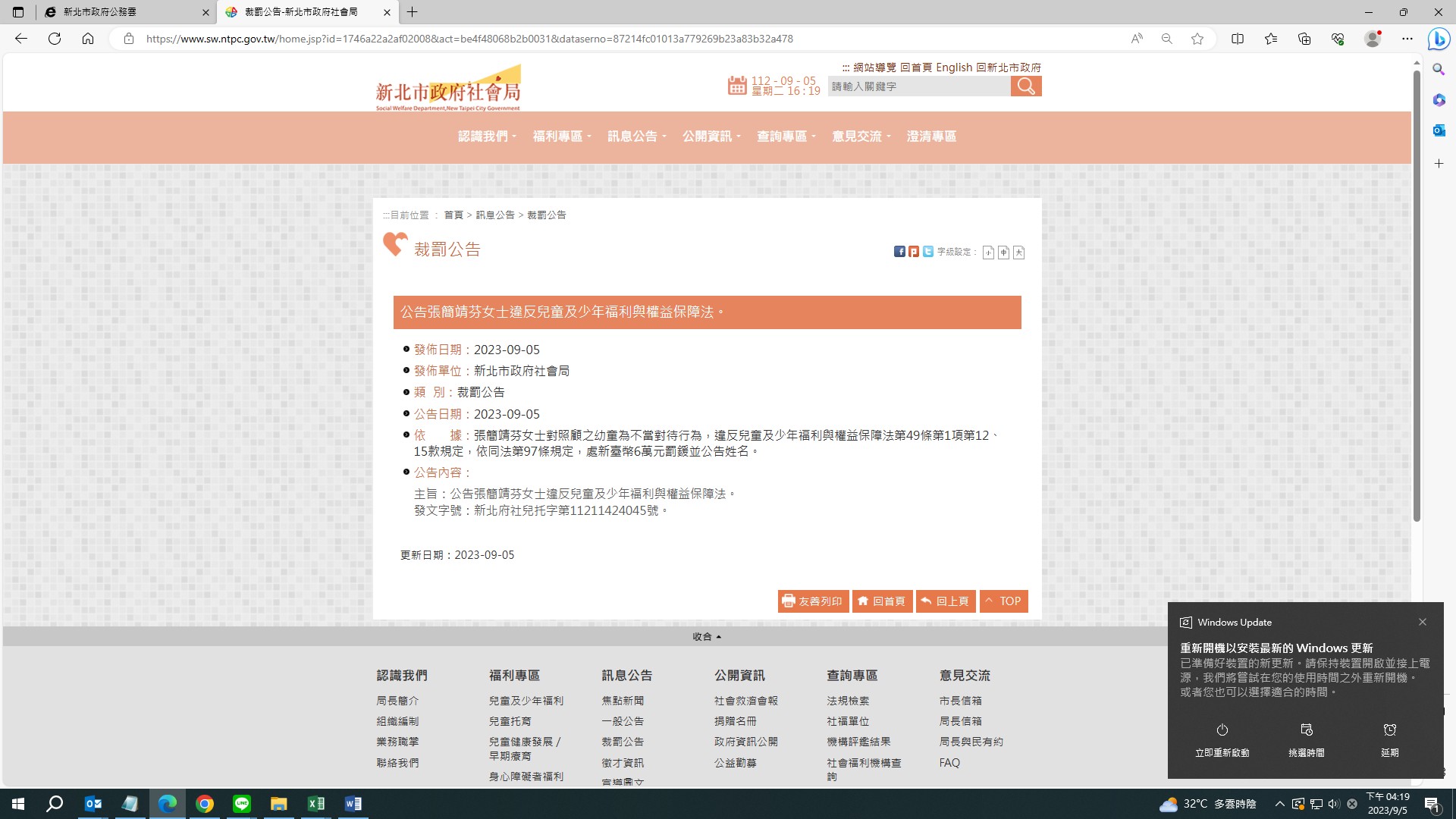Click the keyword search input field
The width and height of the screenshot is (1456, 819).
(x=919, y=86)
